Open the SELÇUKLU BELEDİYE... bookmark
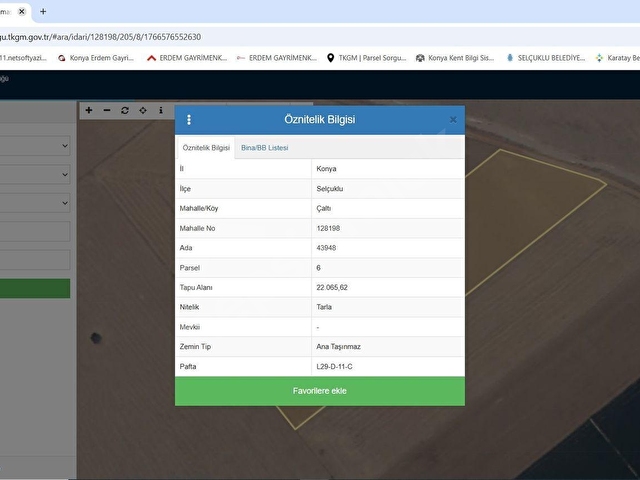640x480 pixels. [x=546, y=58]
